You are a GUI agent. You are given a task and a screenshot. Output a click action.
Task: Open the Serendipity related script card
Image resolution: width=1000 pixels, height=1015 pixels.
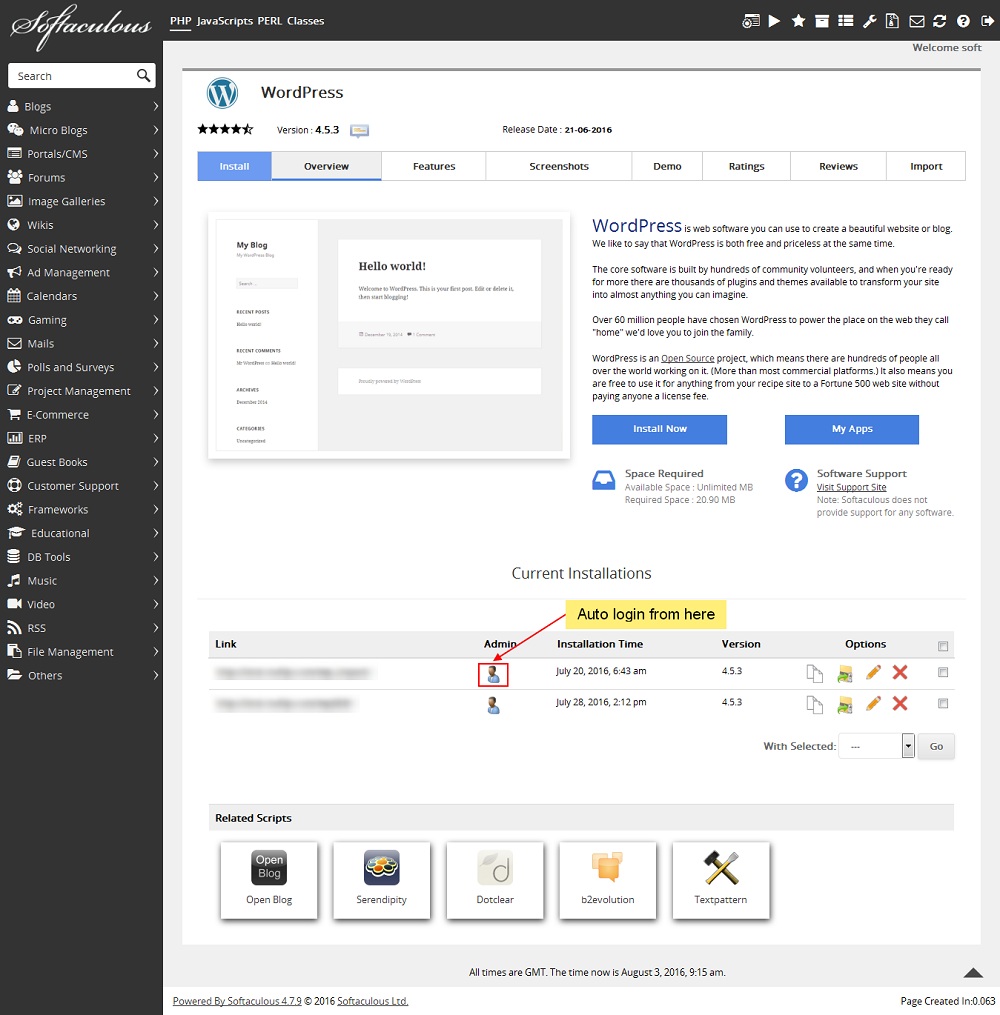pos(381,880)
